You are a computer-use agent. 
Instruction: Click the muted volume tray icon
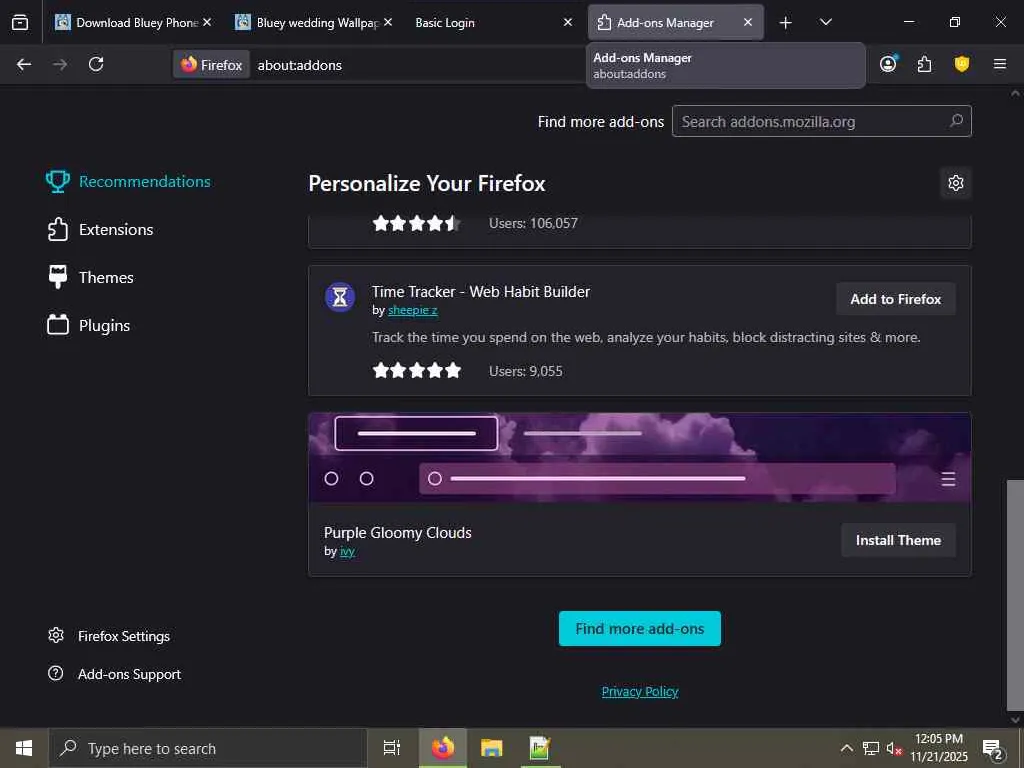click(893, 748)
